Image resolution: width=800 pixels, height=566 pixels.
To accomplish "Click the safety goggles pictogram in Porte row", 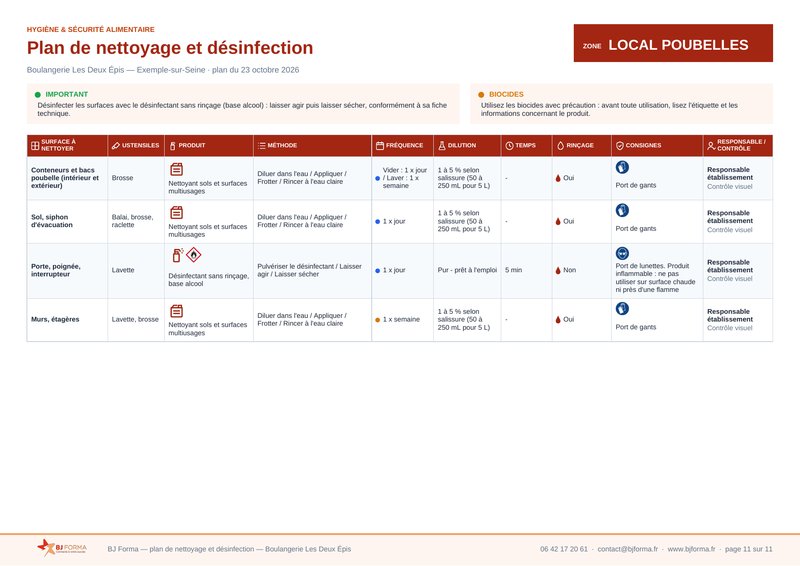I will click(622, 253).
